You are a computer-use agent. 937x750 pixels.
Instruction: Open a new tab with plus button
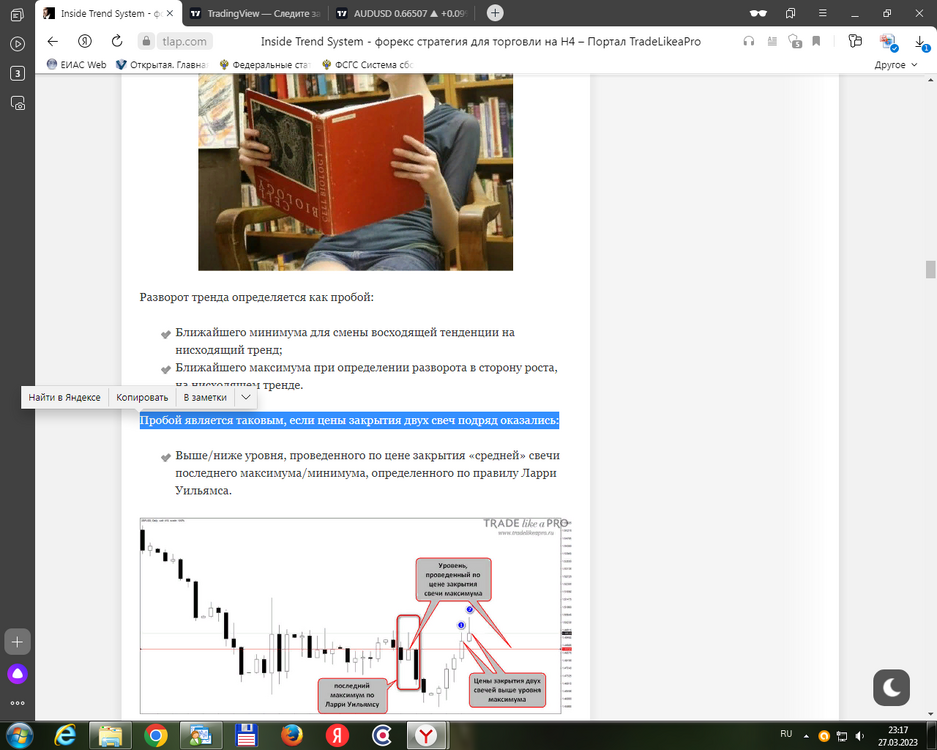[x=495, y=13]
